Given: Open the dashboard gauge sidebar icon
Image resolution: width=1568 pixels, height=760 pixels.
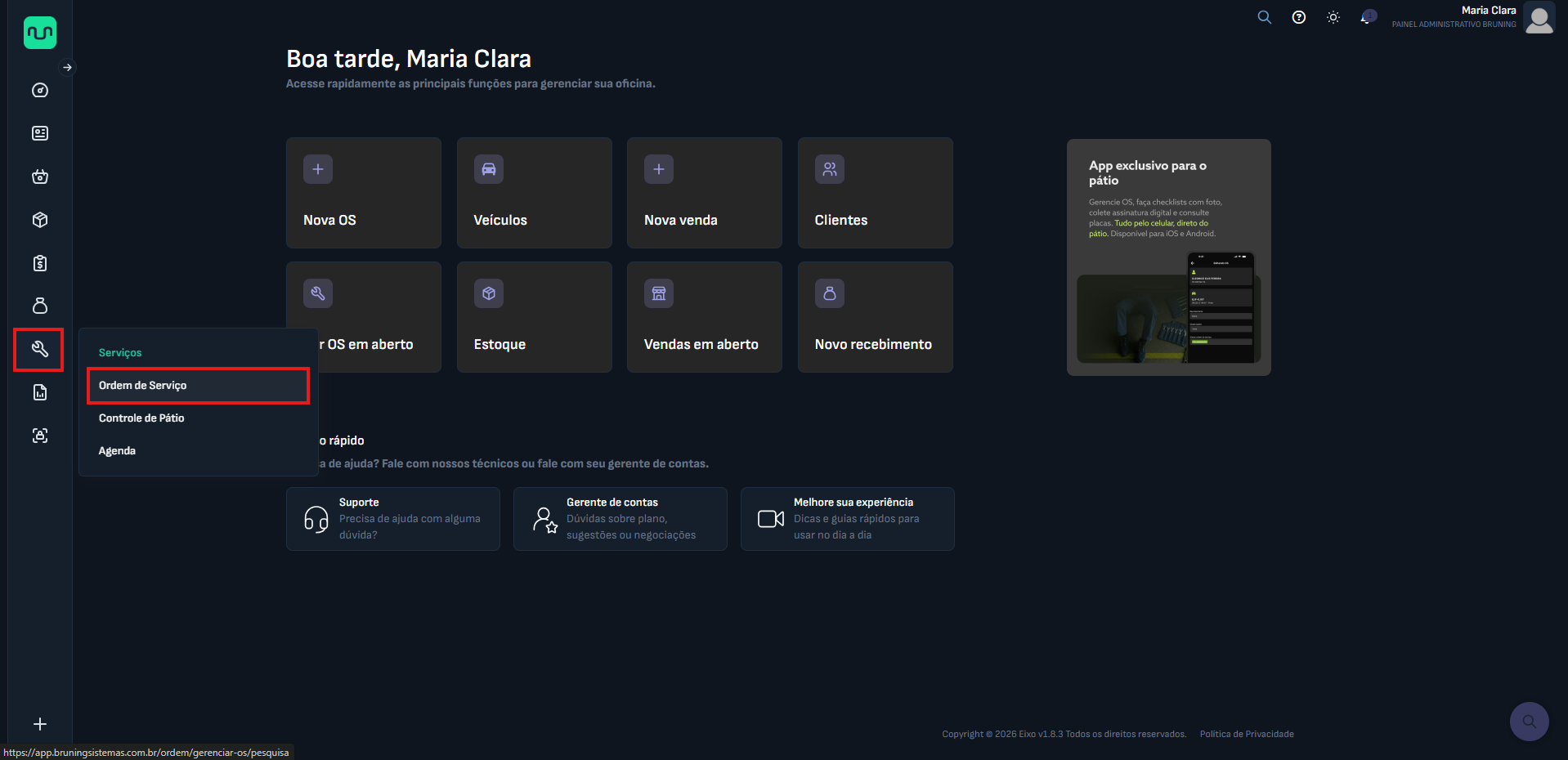Looking at the screenshot, I should tap(40, 90).
